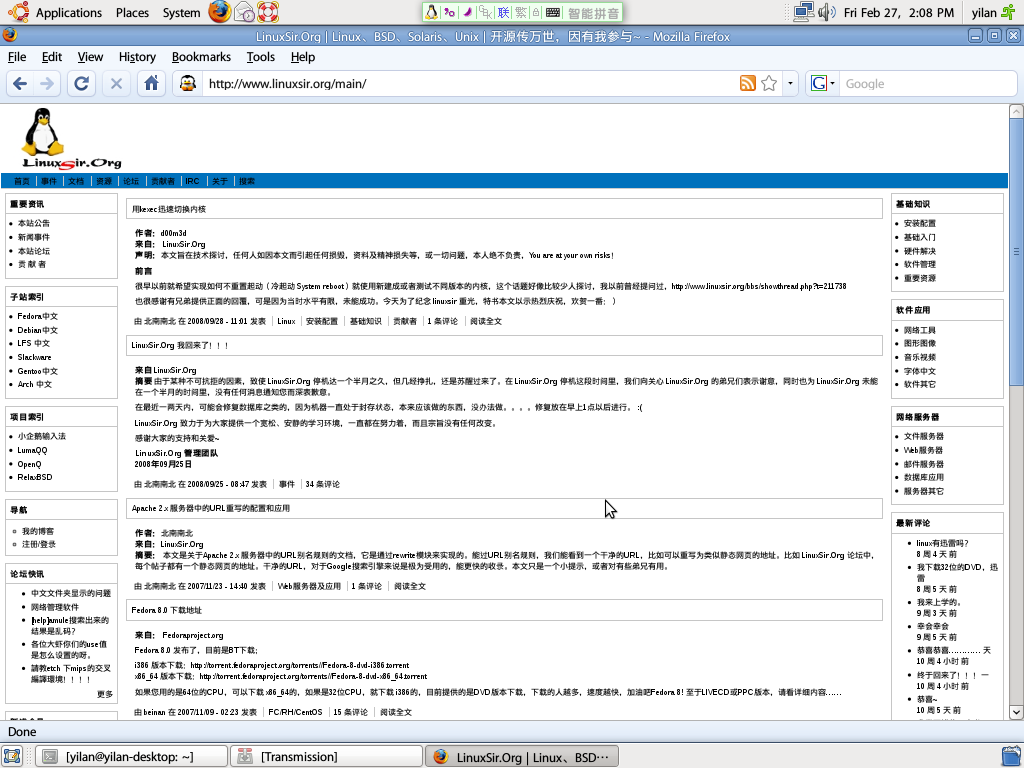Open the 首页 link in blue nav bar
Image resolution: width=1024 pixels, height=768 pixels.
[22, 181]
